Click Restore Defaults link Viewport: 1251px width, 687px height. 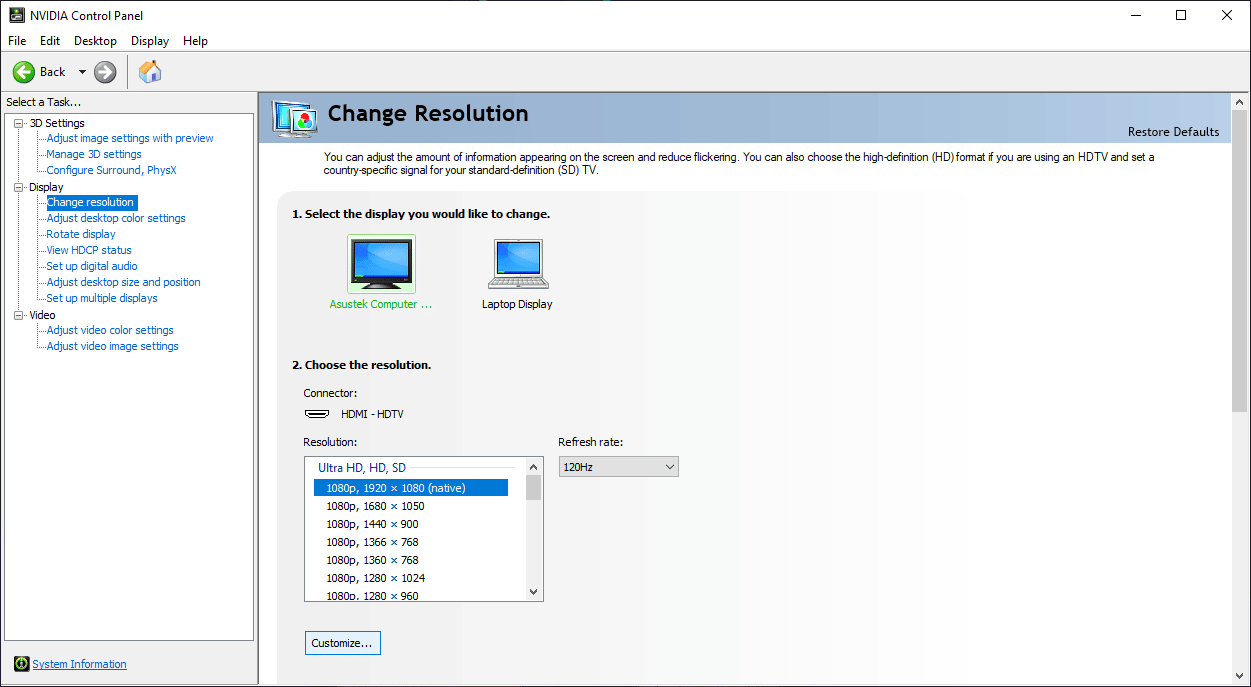[1173, 132]
